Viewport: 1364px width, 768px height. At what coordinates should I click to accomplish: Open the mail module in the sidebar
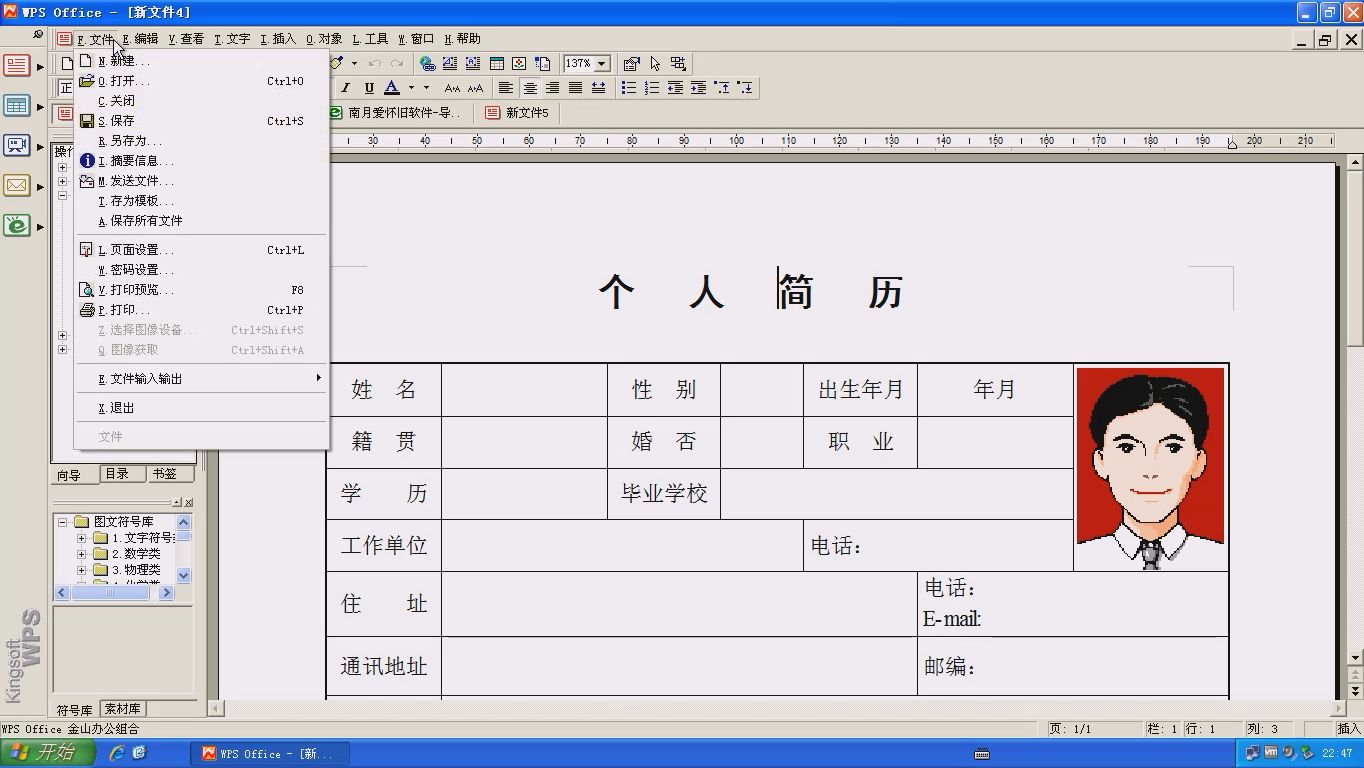(x=17, y=186)
